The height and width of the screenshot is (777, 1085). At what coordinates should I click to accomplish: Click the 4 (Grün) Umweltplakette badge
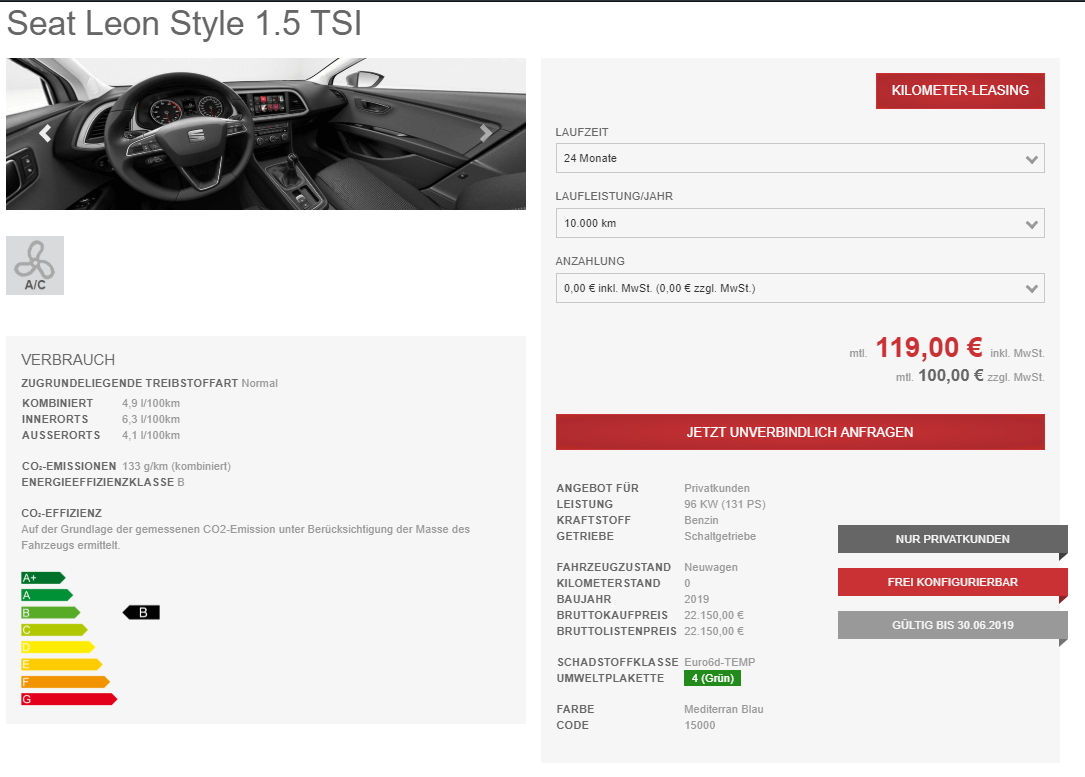[712, 678]
